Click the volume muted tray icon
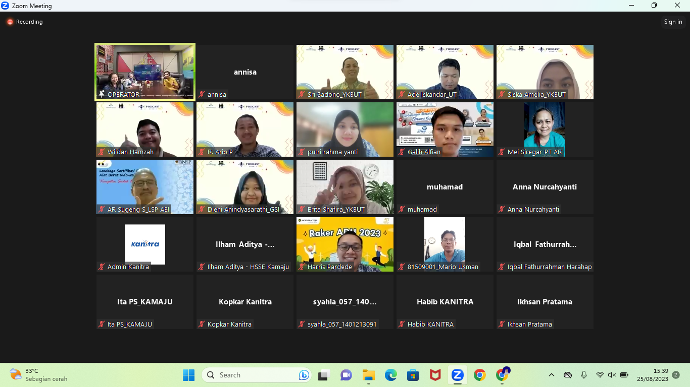Screen dimensions: 690x387 (612, 375)
